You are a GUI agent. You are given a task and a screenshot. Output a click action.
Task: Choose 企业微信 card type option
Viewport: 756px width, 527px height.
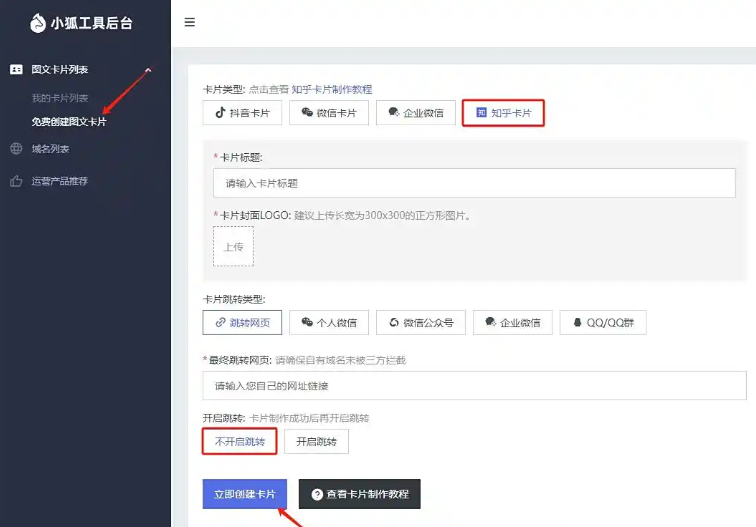(416, 113)
